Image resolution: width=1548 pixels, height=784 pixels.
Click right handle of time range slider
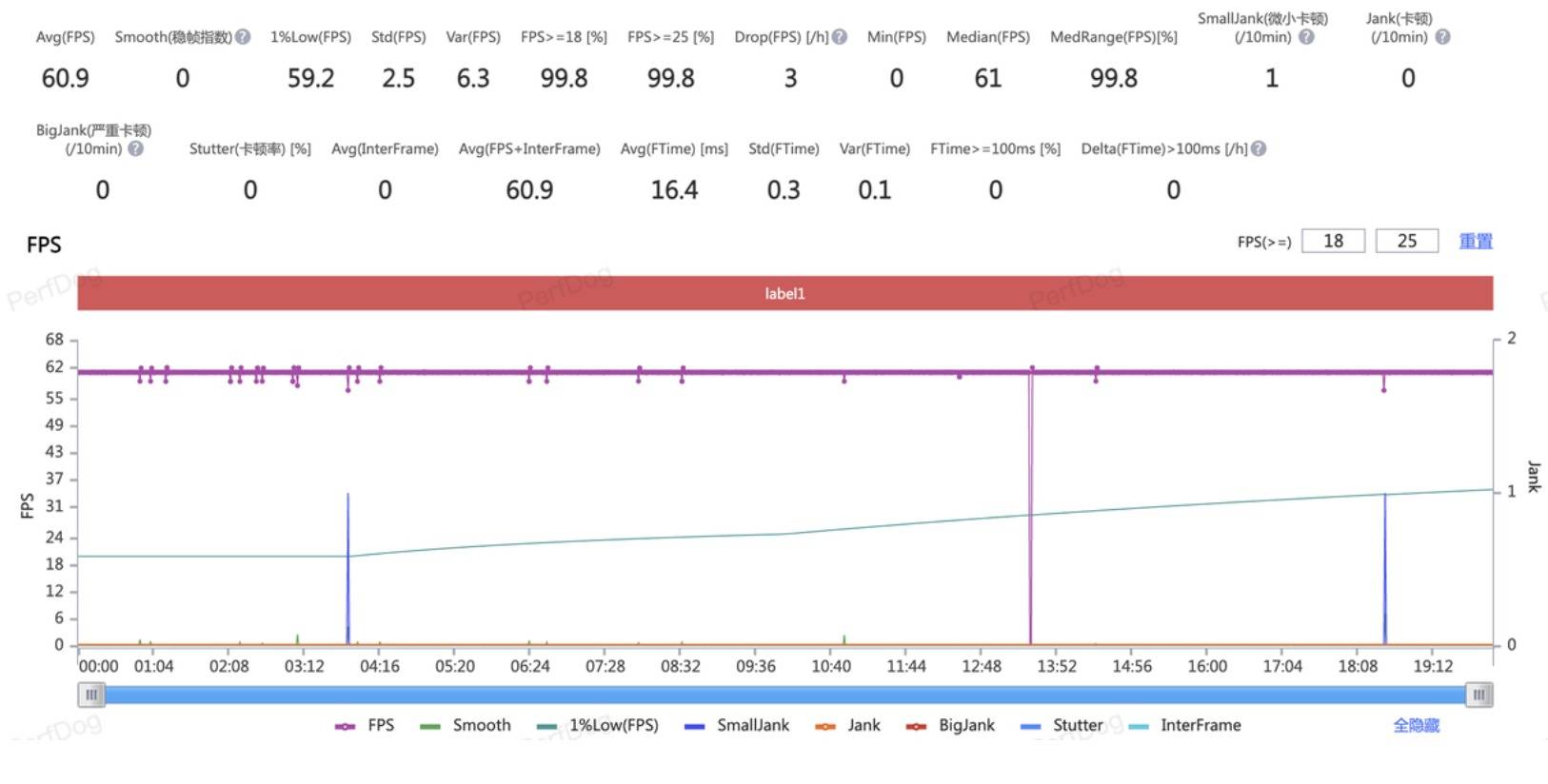point(1479,696)
